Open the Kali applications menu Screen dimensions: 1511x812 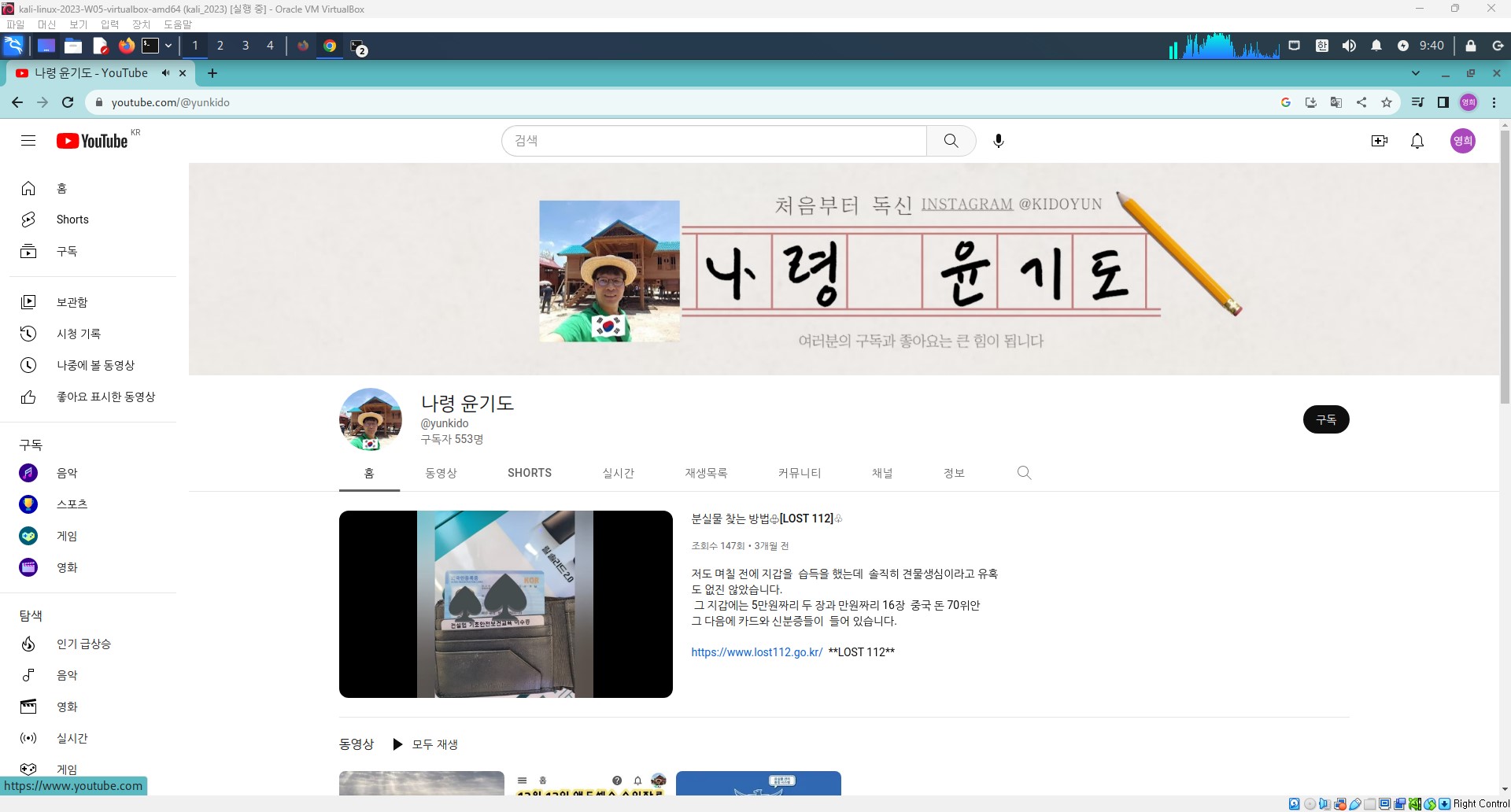(14, 46)
